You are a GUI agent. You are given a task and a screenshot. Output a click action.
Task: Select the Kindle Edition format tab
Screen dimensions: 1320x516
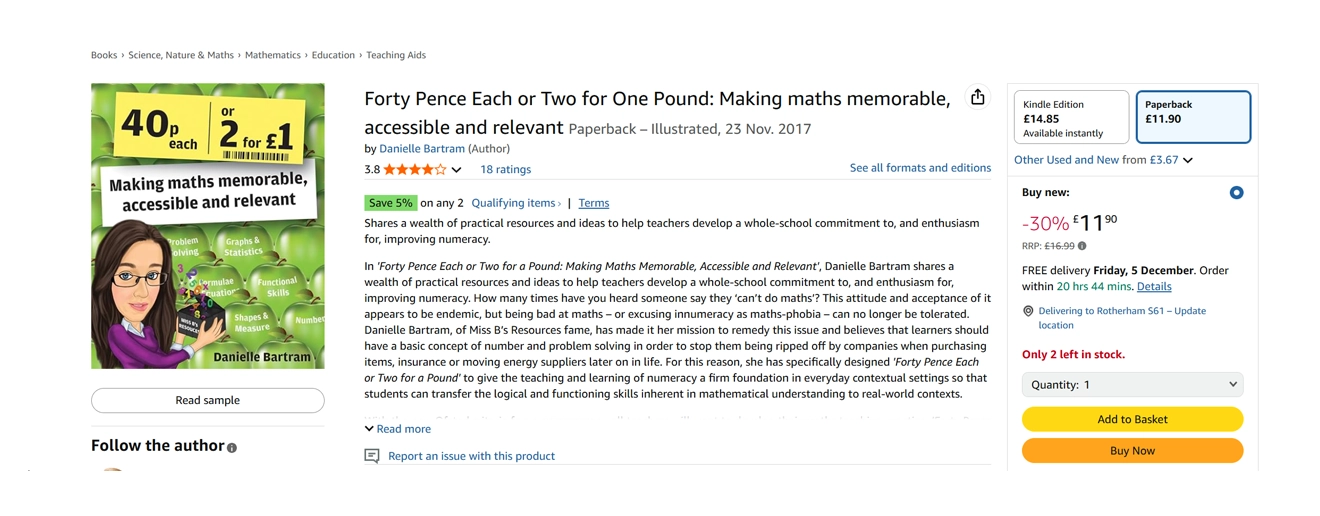pos(1071,117)
